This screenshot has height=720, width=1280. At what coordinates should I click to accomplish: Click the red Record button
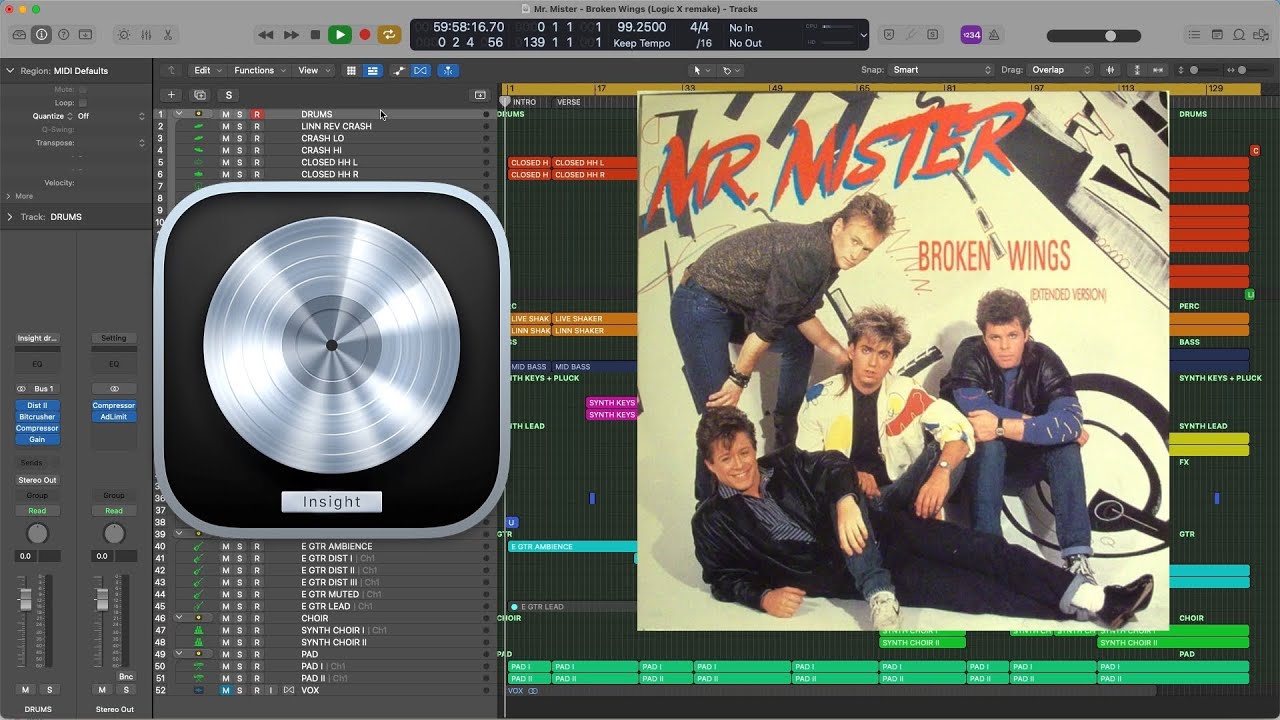point(365,34)
